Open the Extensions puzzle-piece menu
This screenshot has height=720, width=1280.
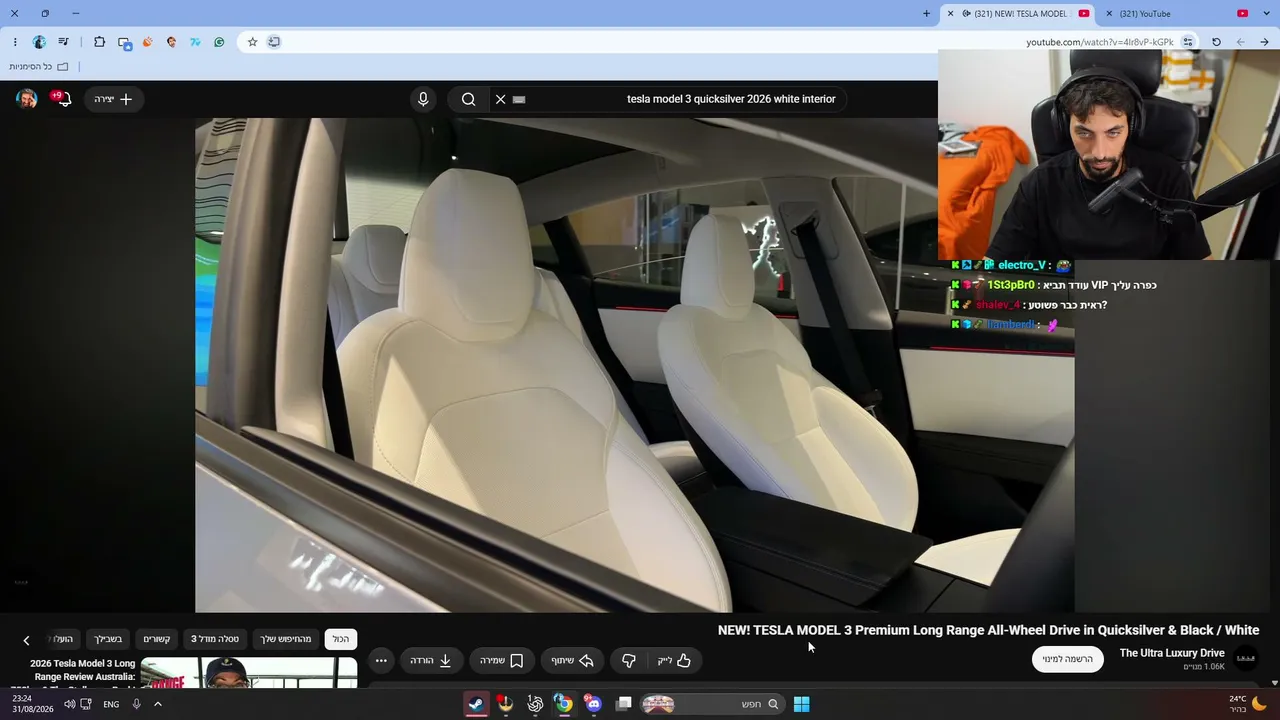(x=99, y=42)
